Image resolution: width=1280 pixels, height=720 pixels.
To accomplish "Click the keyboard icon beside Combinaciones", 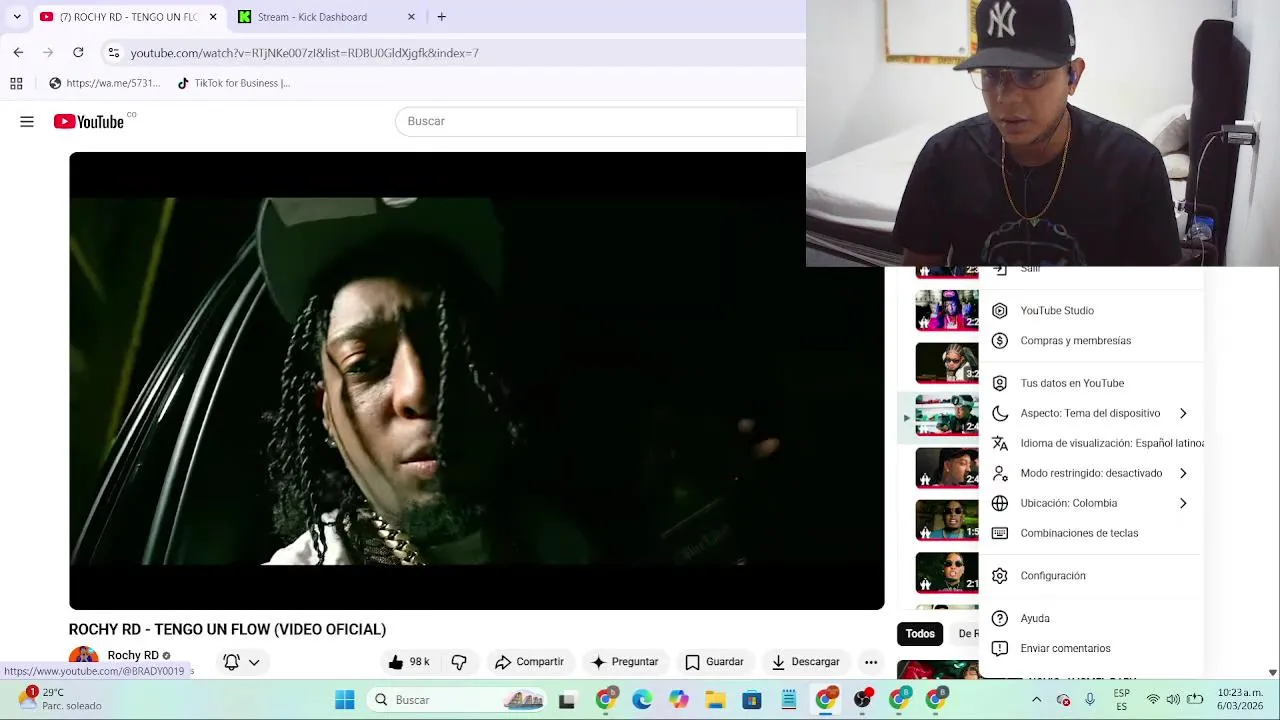I will pyautogui.click(x=999, y=533).
